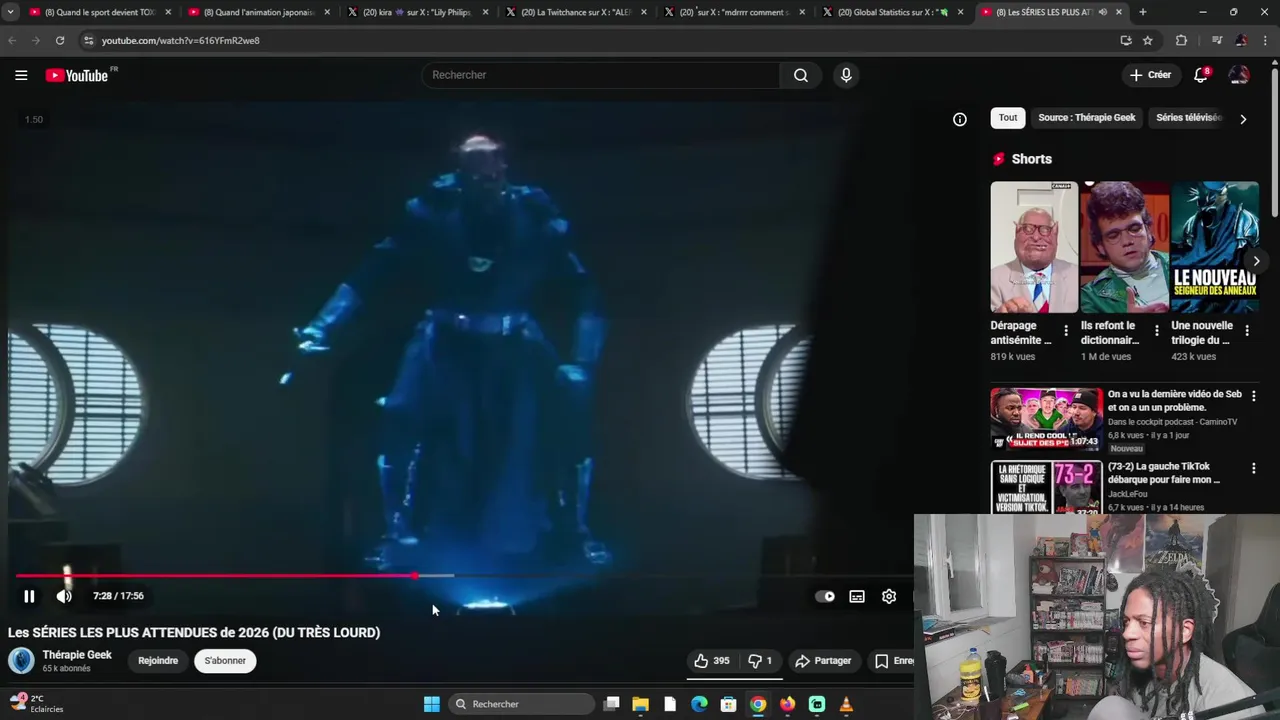Reload the page
Viewport: 1280px width, 720px height.
60,40
